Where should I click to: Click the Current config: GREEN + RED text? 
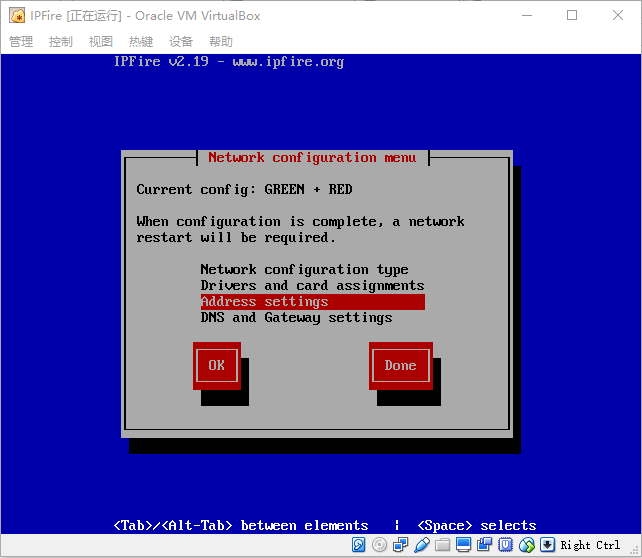(244, 190)
